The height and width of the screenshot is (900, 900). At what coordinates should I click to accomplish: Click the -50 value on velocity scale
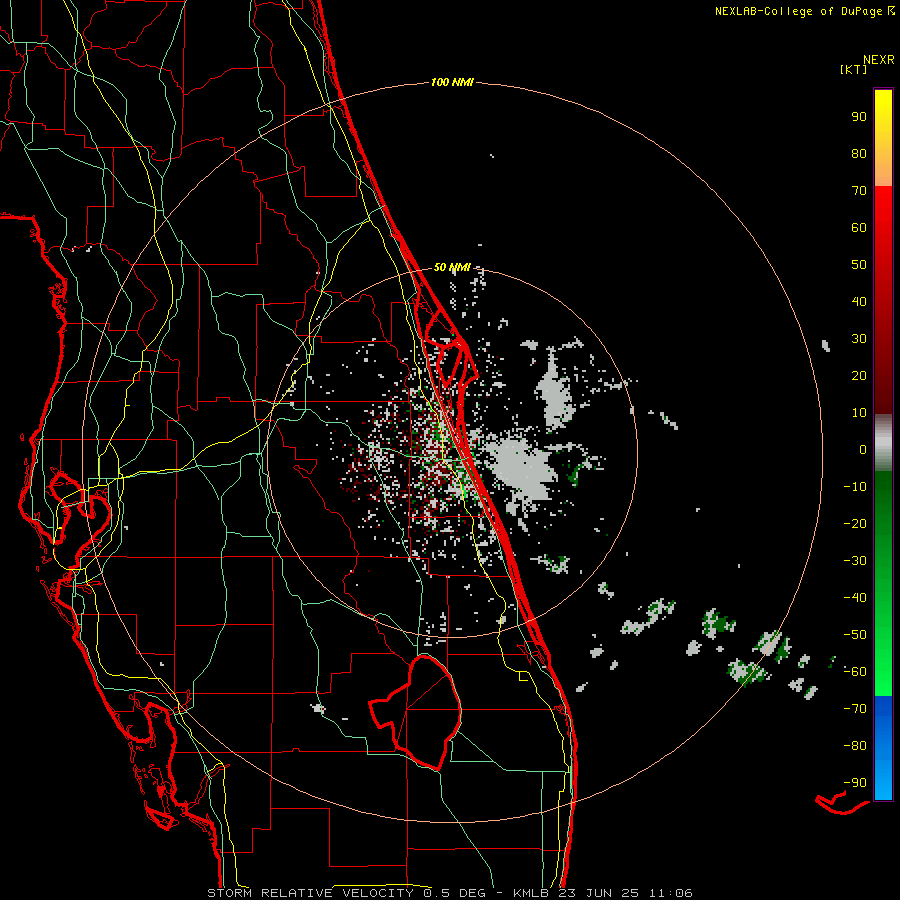click(855, 635)
